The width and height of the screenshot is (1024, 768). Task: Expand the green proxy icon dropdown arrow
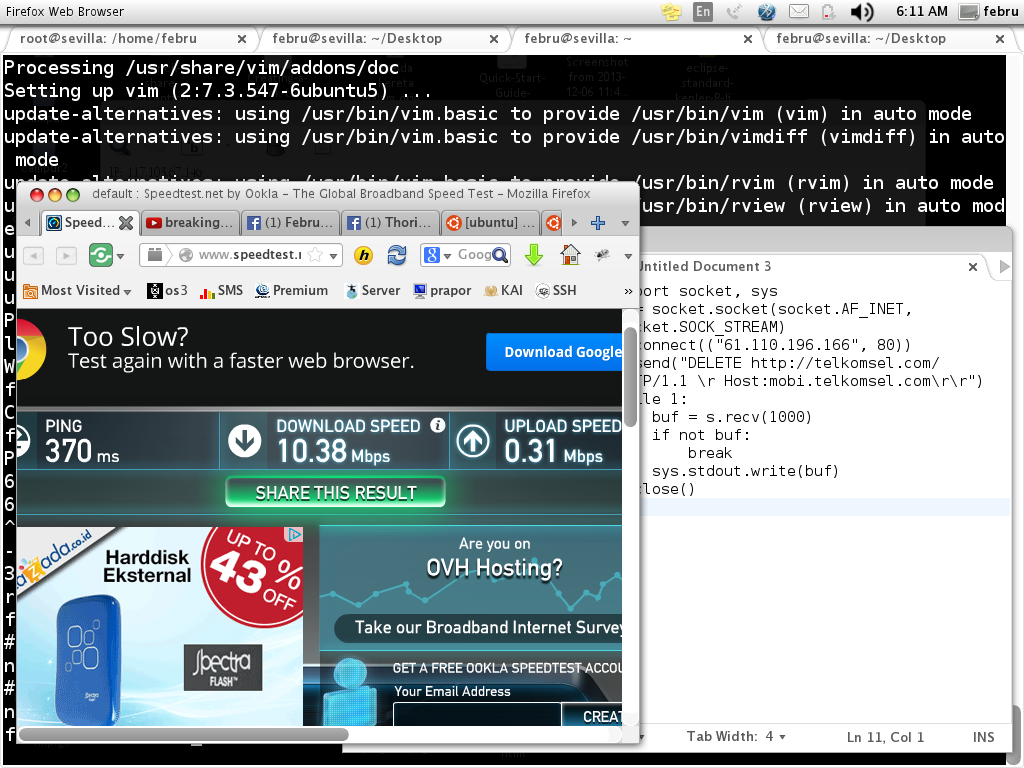tap(121, 256)
